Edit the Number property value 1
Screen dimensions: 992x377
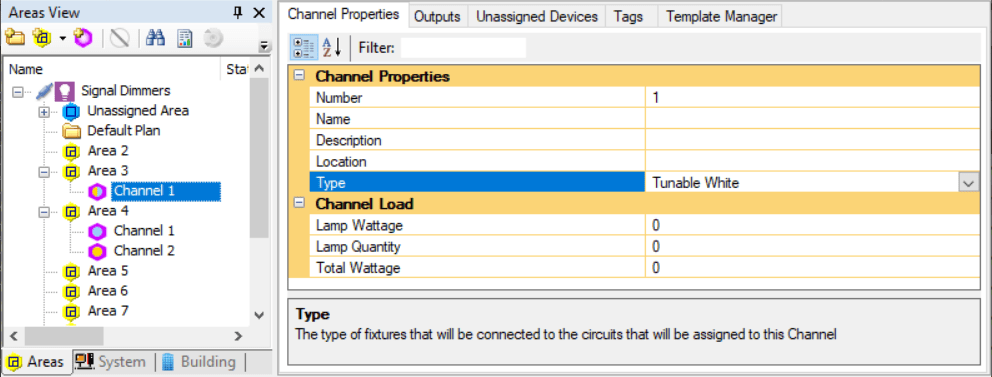click(812, 98)
